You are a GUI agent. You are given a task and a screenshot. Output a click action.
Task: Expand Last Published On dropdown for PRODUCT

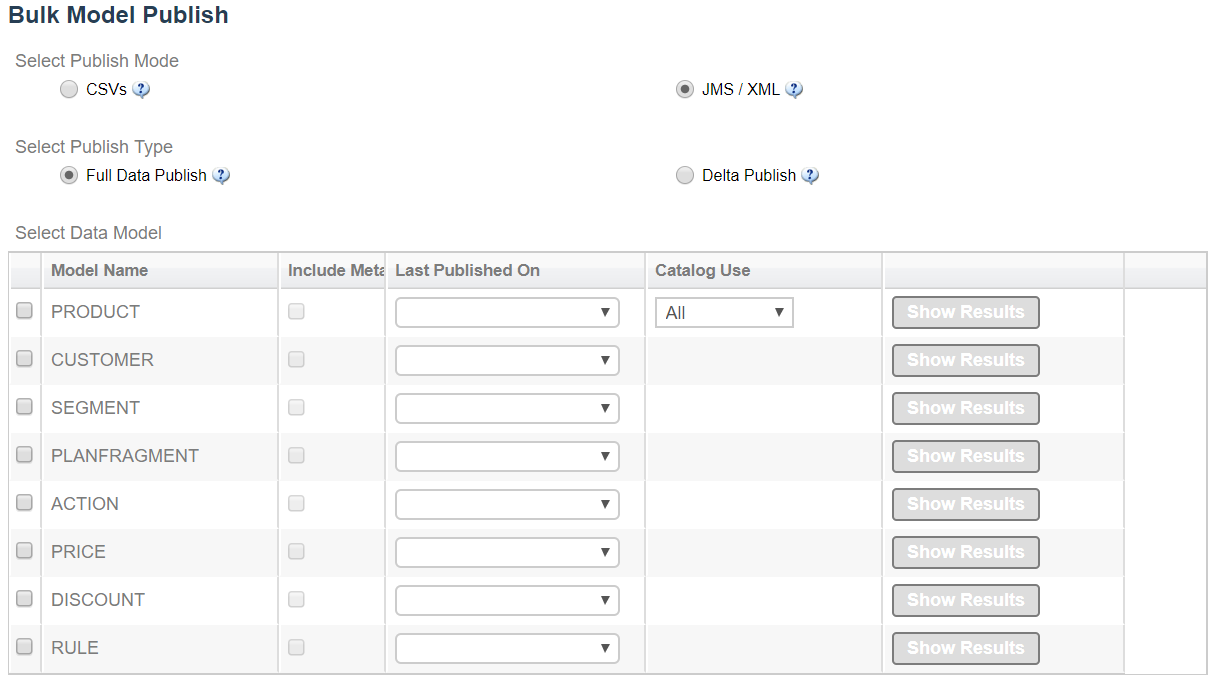[507, 313]
